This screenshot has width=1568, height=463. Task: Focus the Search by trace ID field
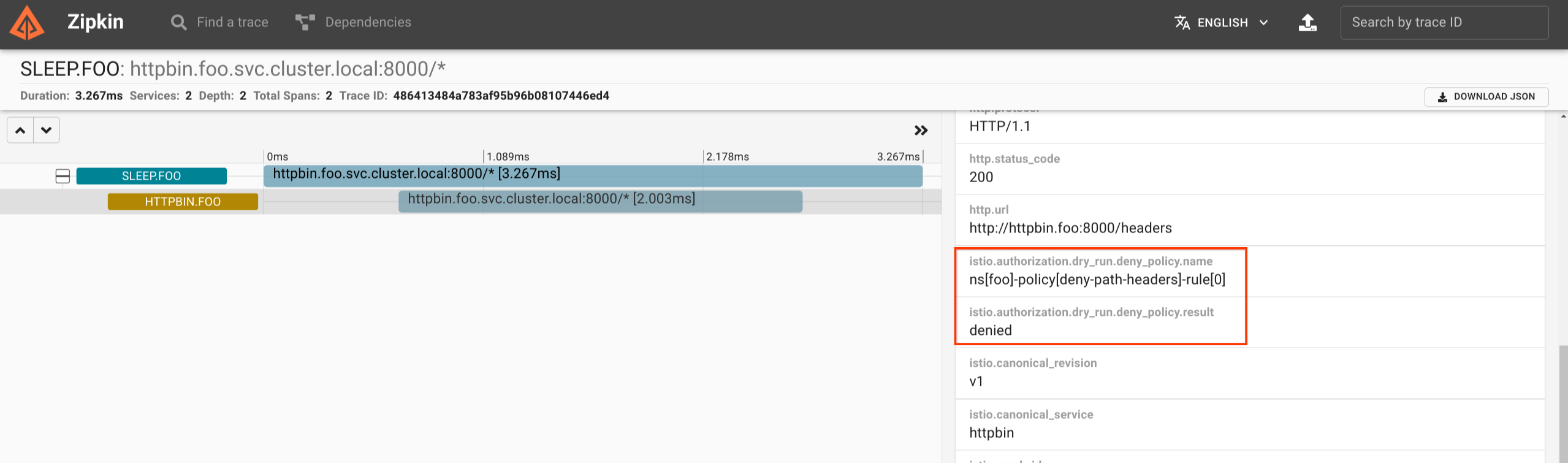[1444, 23]
